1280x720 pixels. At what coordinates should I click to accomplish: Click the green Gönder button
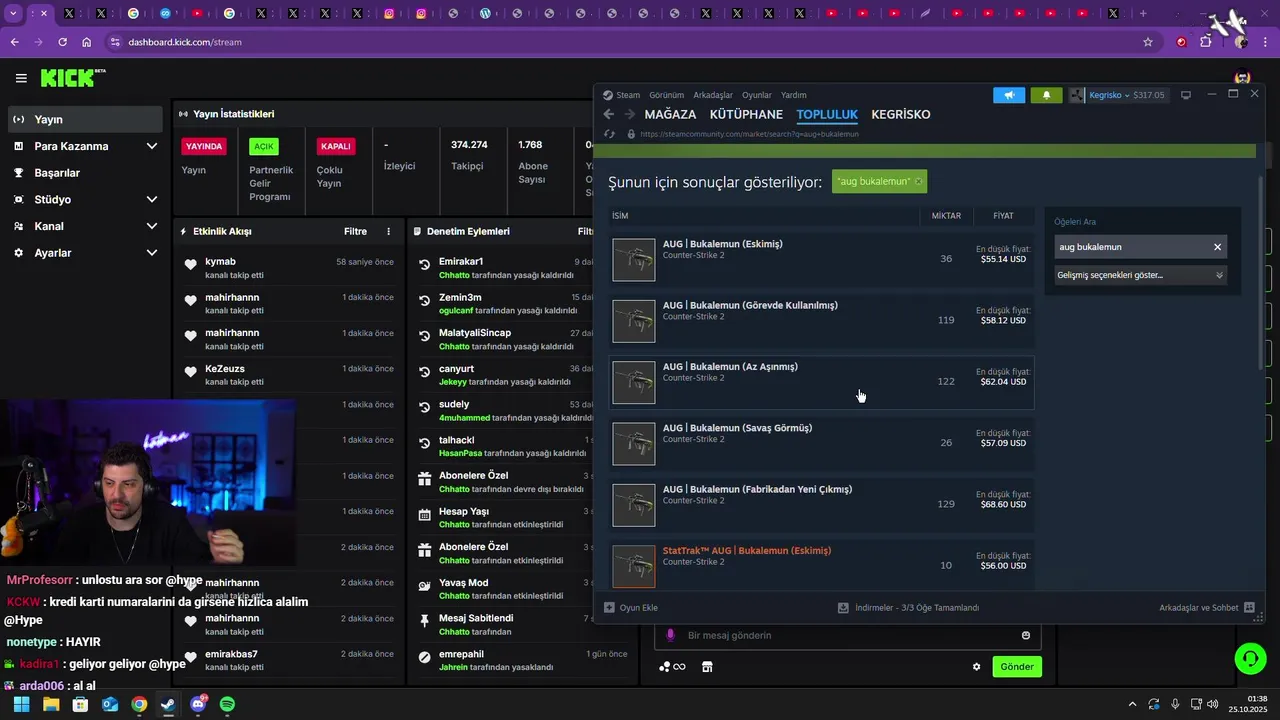click(1017, 667)
